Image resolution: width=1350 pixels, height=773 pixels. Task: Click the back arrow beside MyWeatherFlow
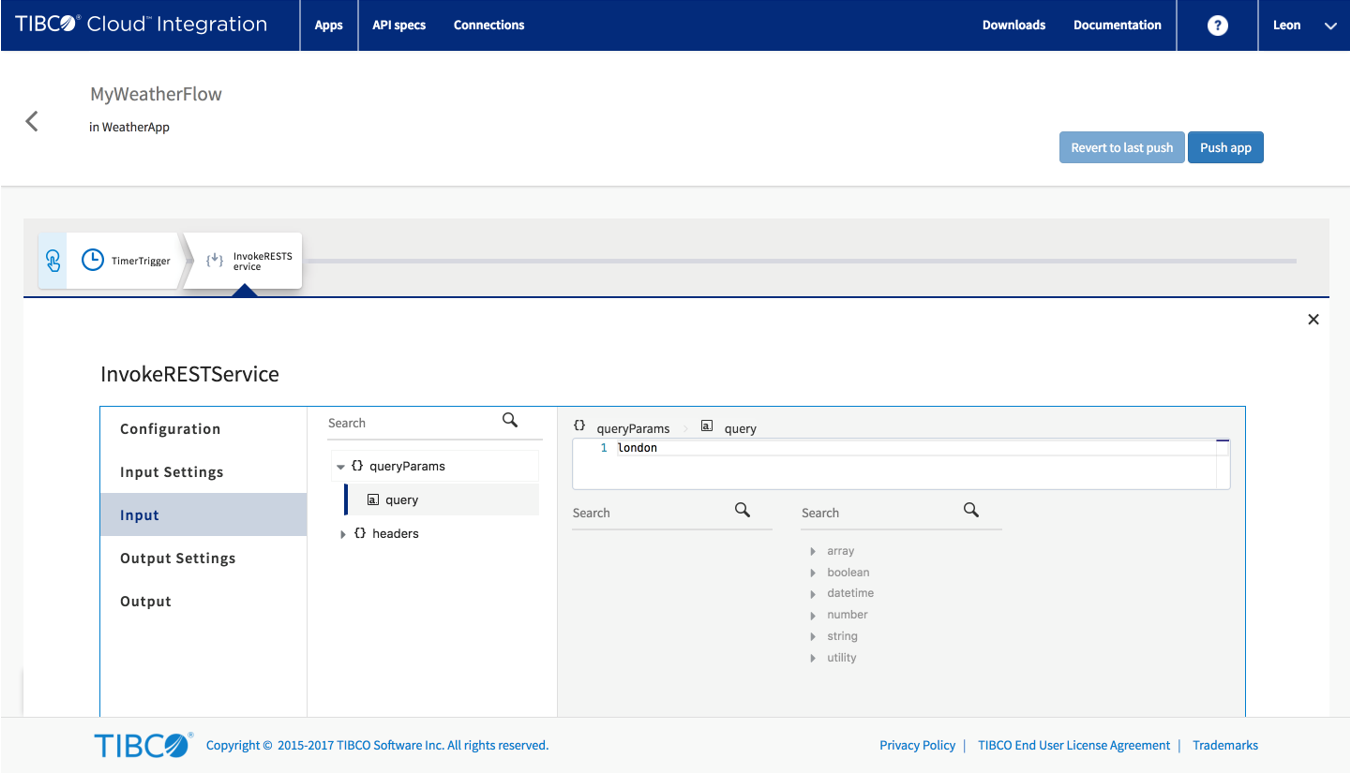(32, 121)
